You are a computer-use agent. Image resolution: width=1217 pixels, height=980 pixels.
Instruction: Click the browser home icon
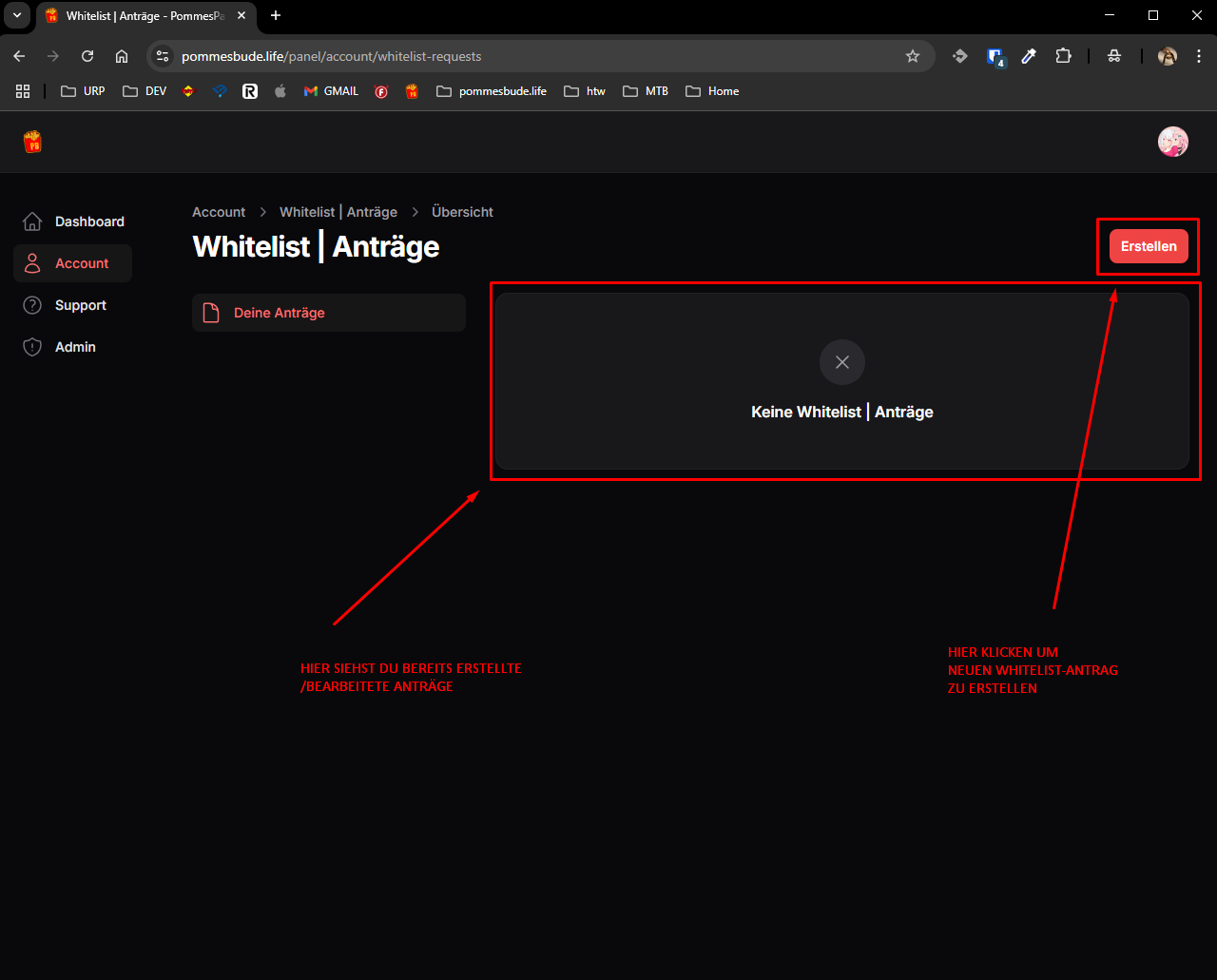point(122,56)
